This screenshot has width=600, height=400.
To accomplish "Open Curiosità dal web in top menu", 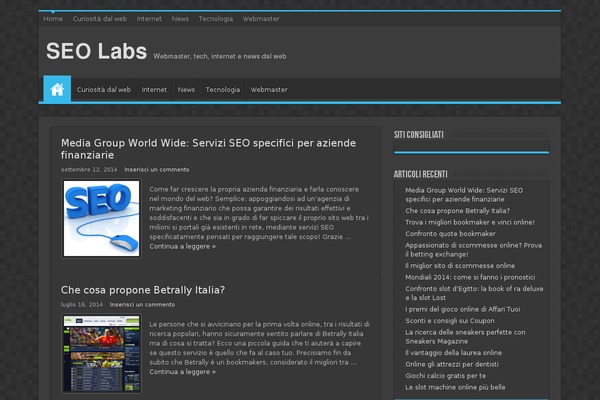I will [100, 19].
